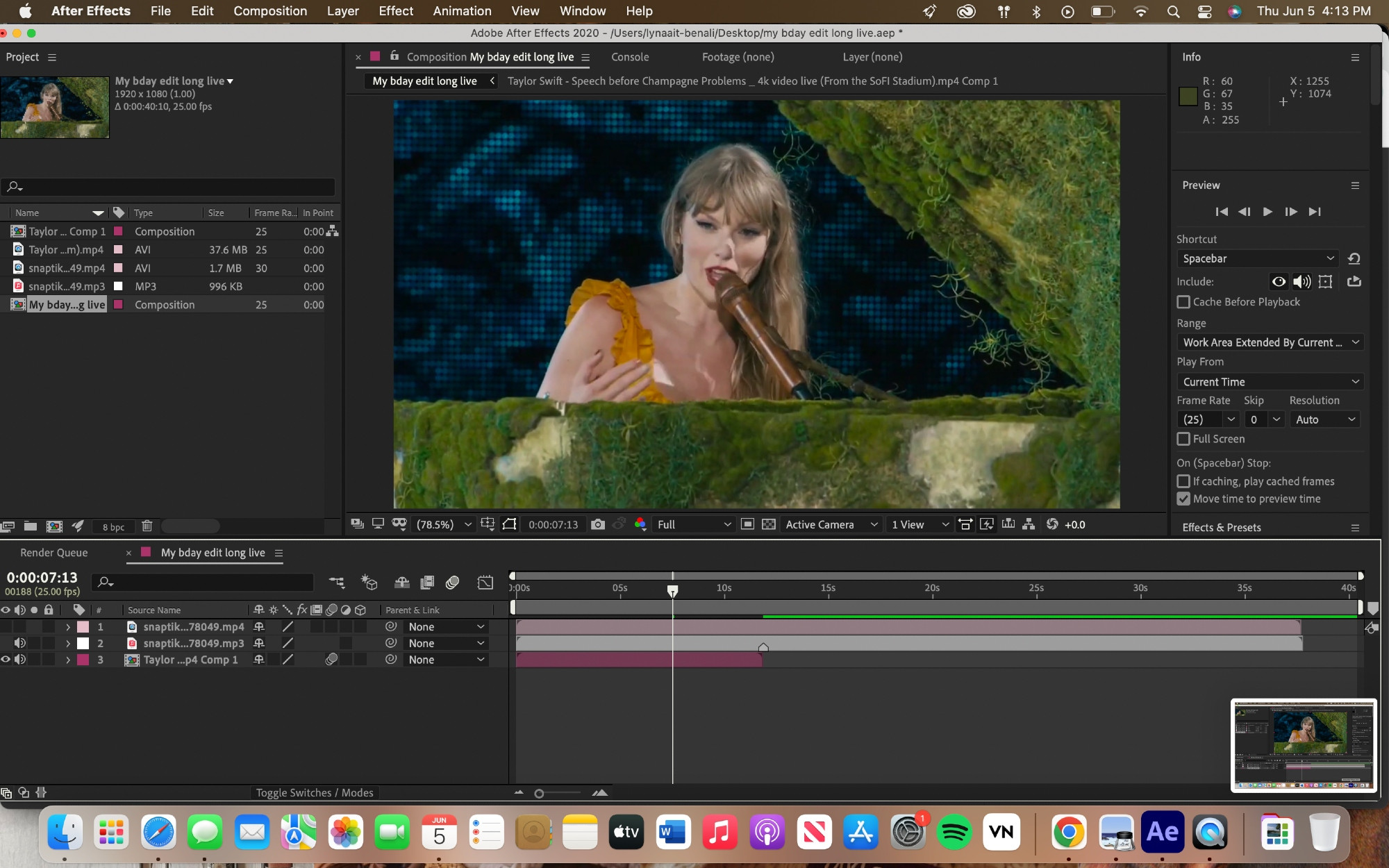Step to previous frame in Preview panel
Screen dimensions: 1389x868
[1244, 212]
